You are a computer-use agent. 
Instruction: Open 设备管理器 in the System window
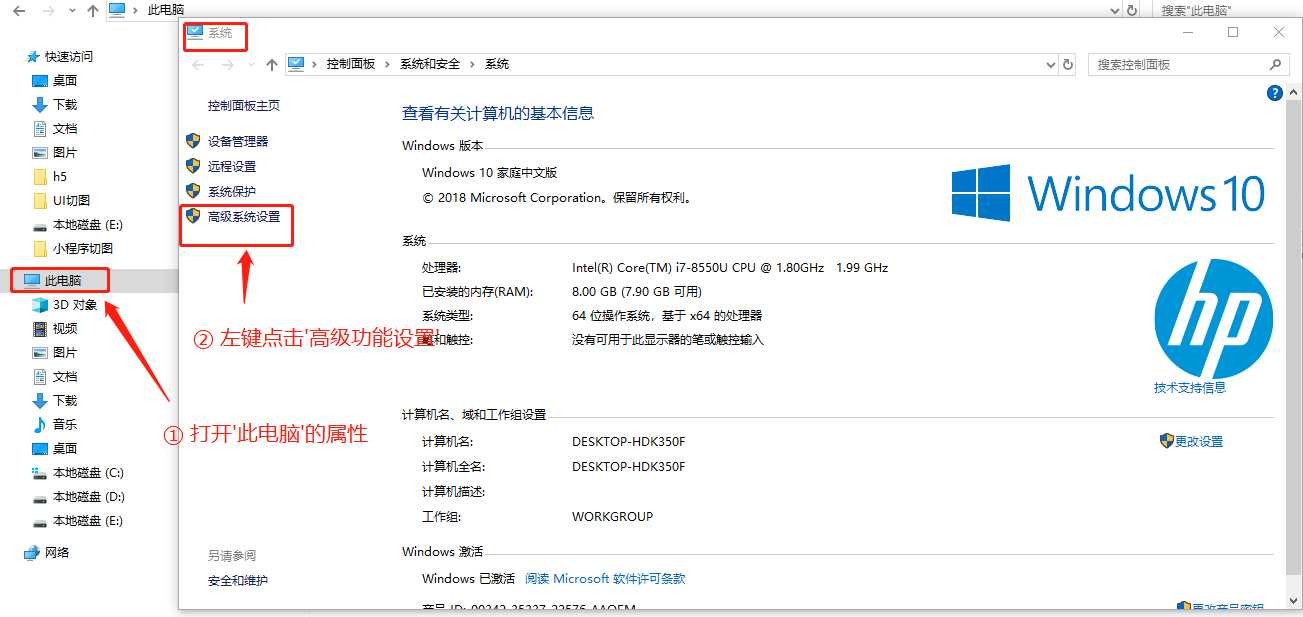tap(237, 141)
